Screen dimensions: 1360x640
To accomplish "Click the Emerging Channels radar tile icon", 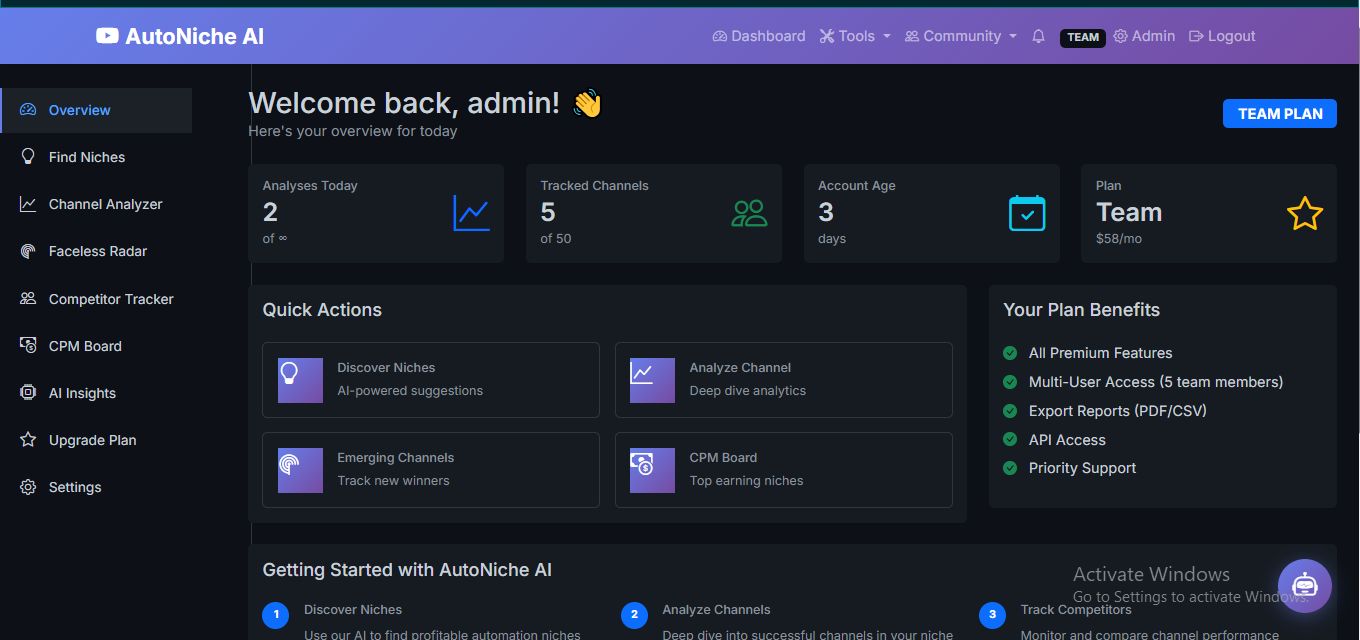I will pyautogui.click(x=300, y=470).
